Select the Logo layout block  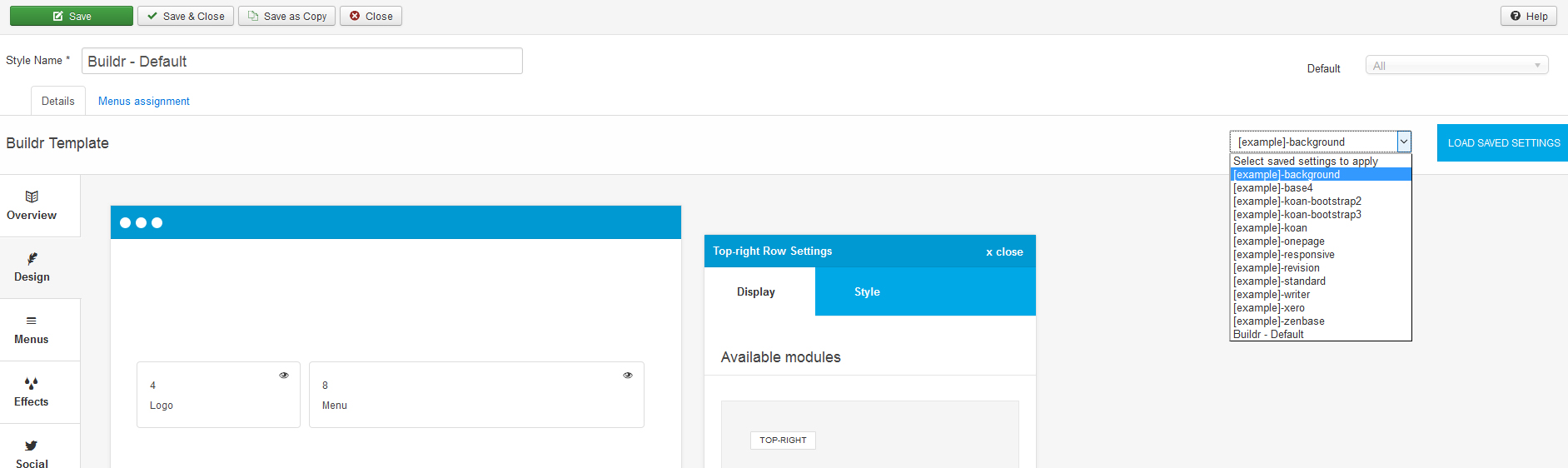218,395
